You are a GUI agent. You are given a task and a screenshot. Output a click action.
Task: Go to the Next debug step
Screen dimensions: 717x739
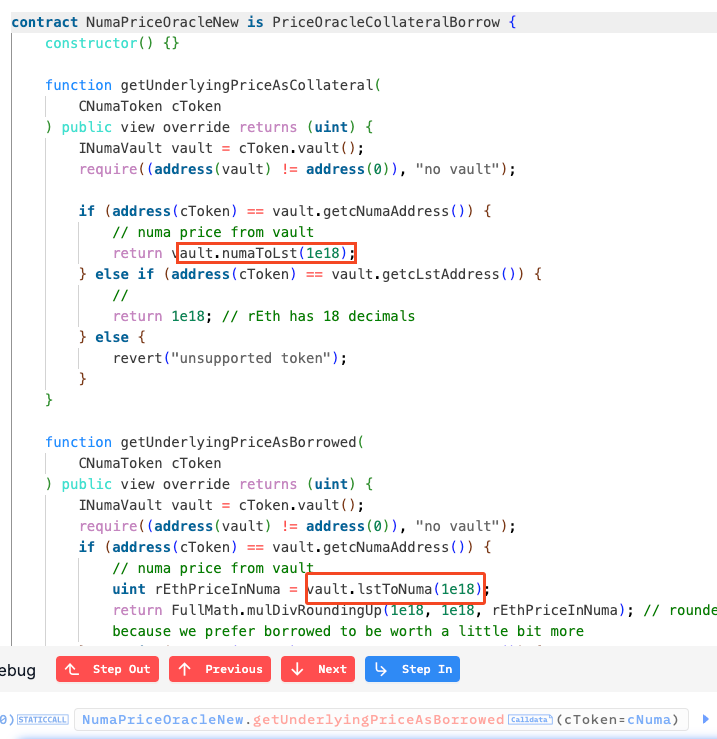point(319,669)
